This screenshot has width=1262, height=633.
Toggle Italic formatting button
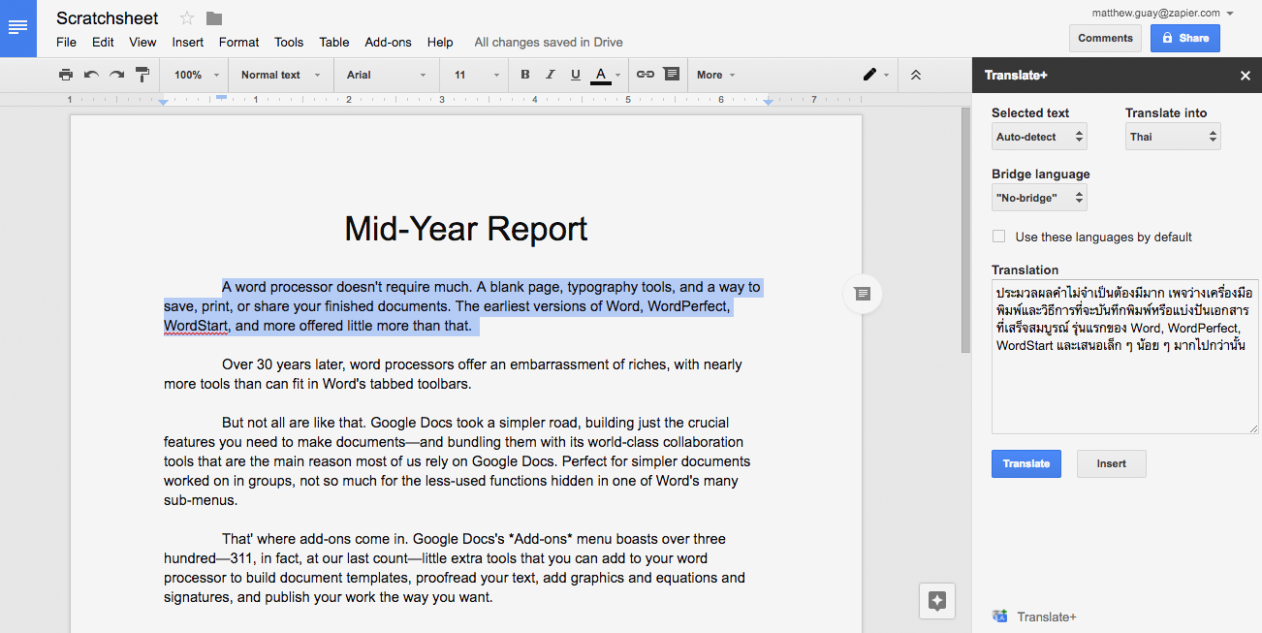550,75
